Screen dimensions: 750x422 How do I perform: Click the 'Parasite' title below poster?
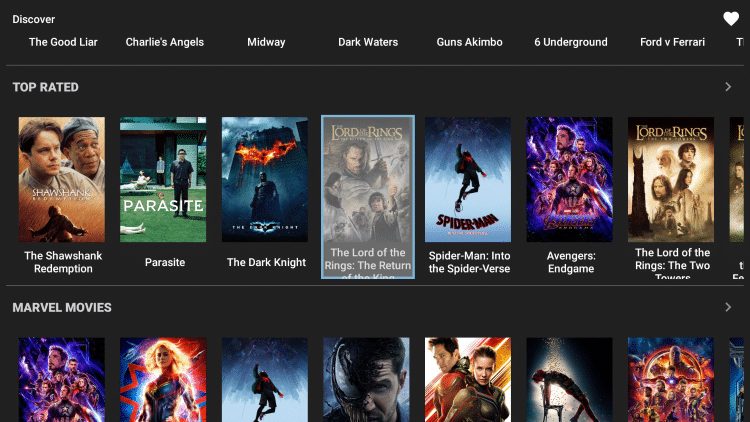(x=165, y=262)
